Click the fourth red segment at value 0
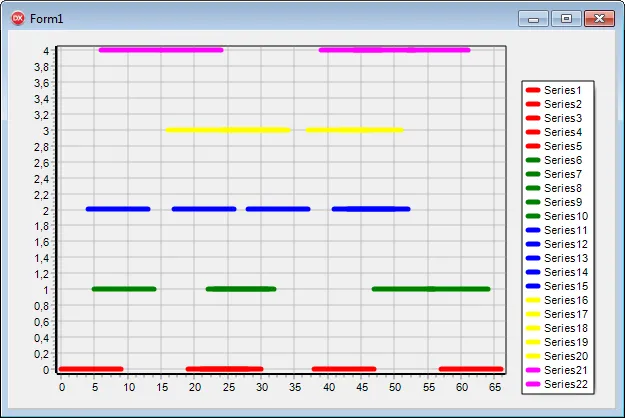Viewport: 625px width, 418px height. [x=471, y=369]
